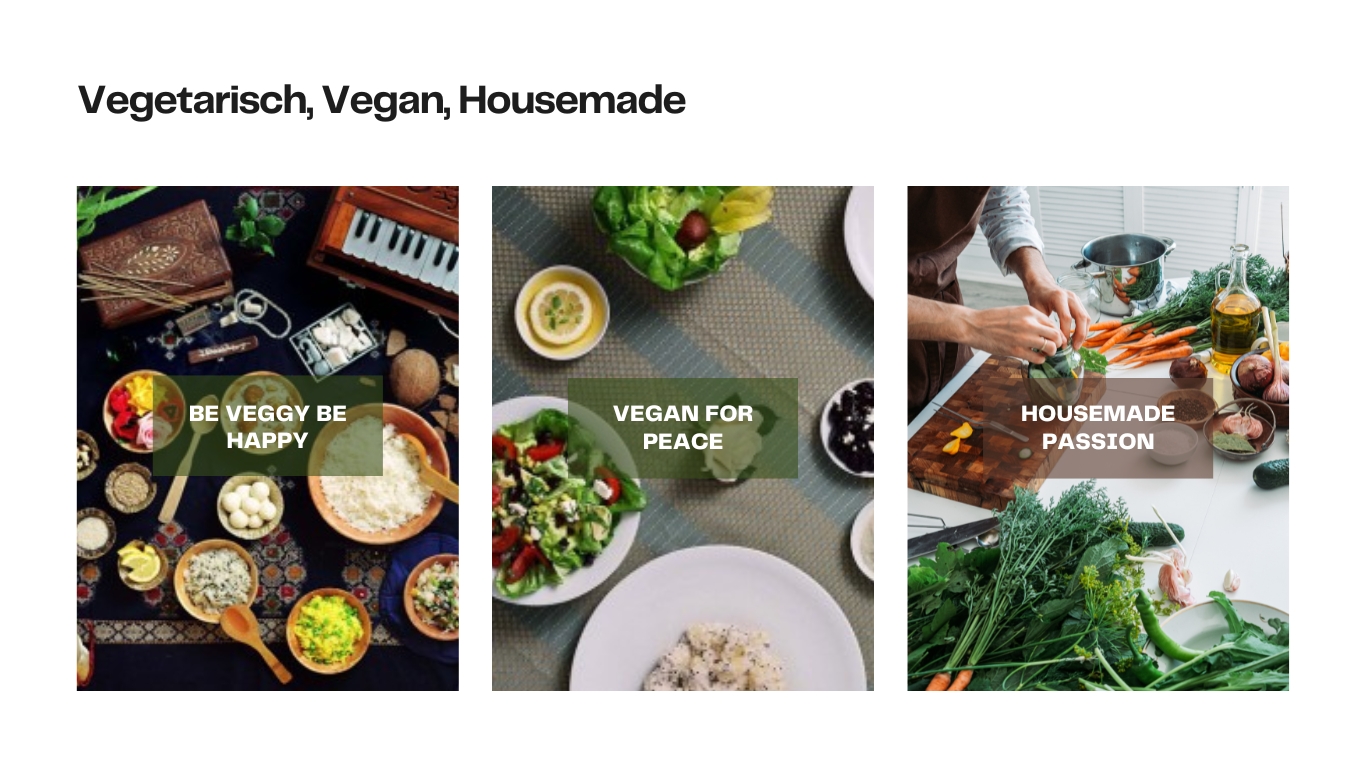This screenshot has height=768, width=1366.
Task: Open the salad plates photo
Action: click(x=683, y=438)
